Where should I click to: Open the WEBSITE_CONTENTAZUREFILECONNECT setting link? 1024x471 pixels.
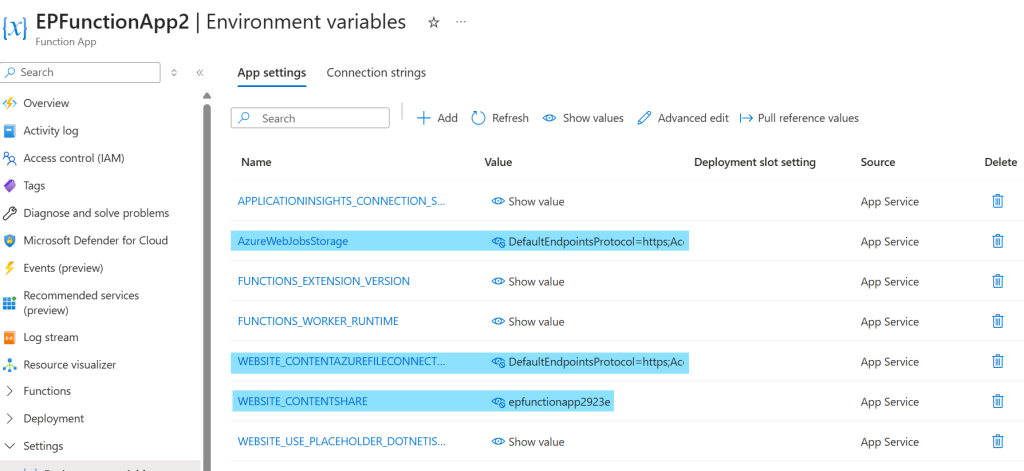[342, 361]
